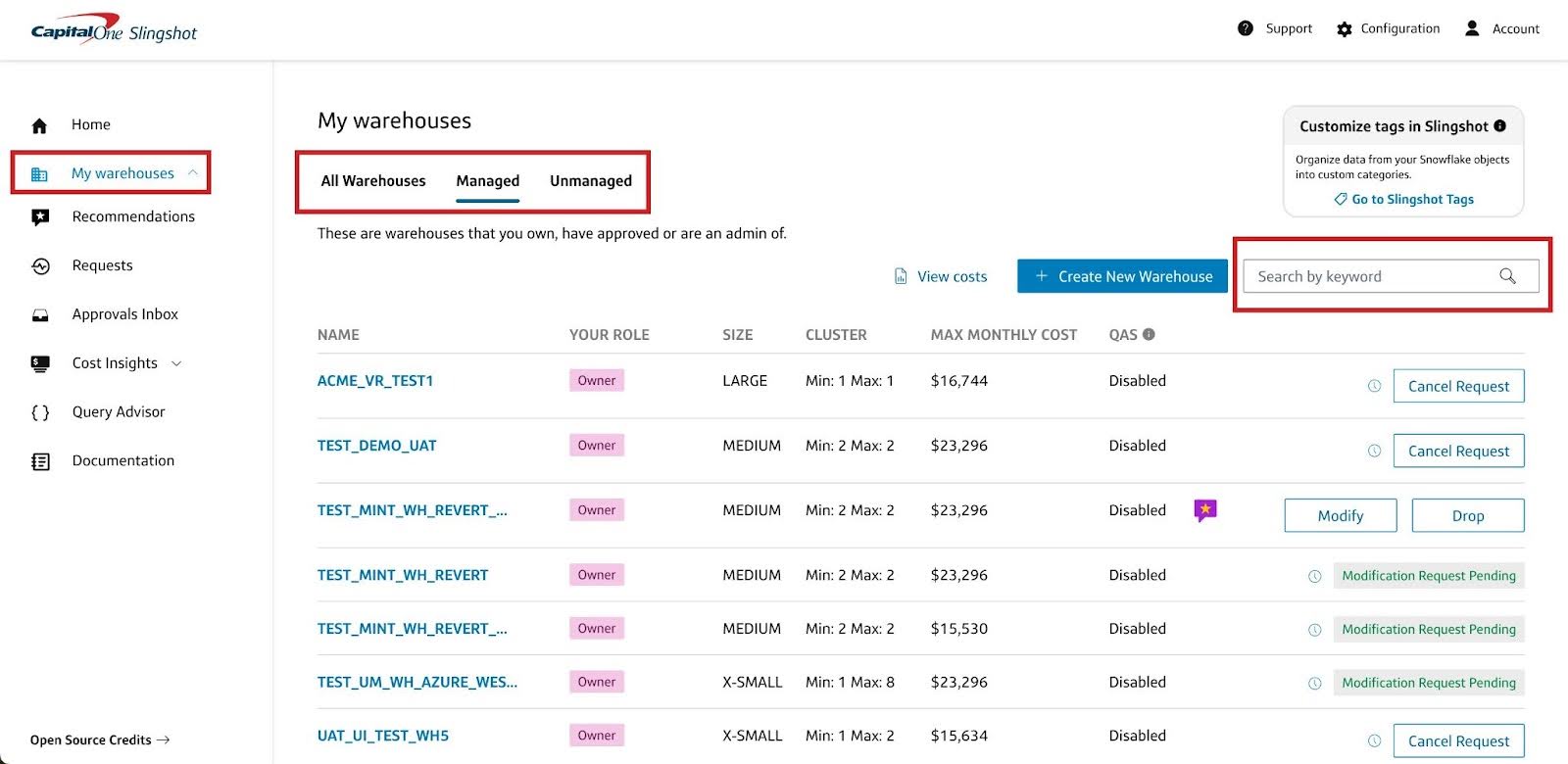This screenshot has height=764, width=1568.
Task: Cancel Request for ACME_VR_TEST1
Action: tap(1458, 386)
